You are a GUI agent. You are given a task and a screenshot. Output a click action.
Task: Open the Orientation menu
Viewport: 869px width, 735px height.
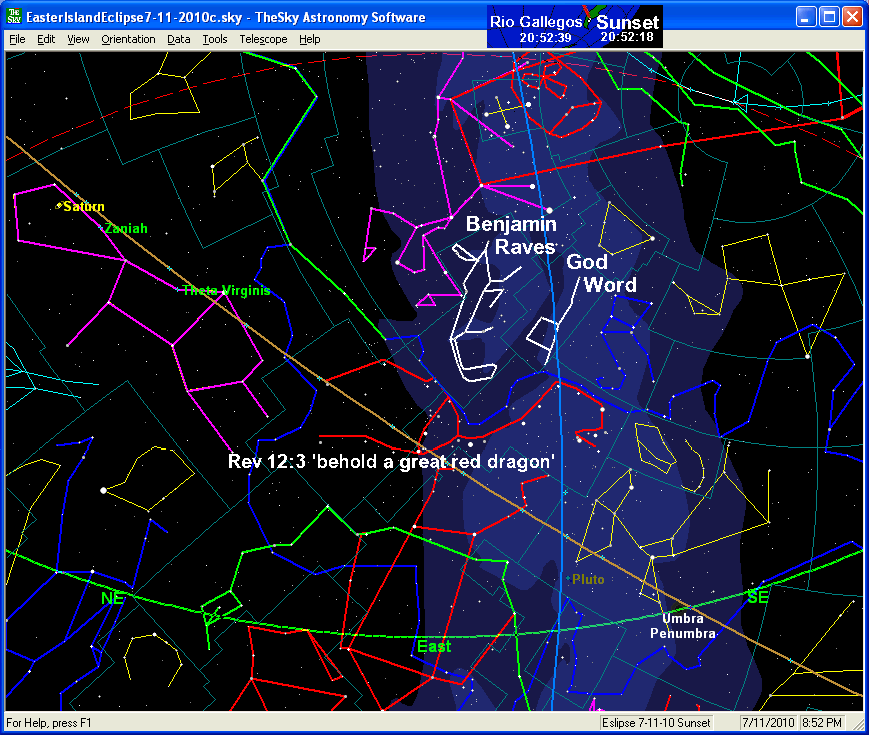[x=128, y=39]
